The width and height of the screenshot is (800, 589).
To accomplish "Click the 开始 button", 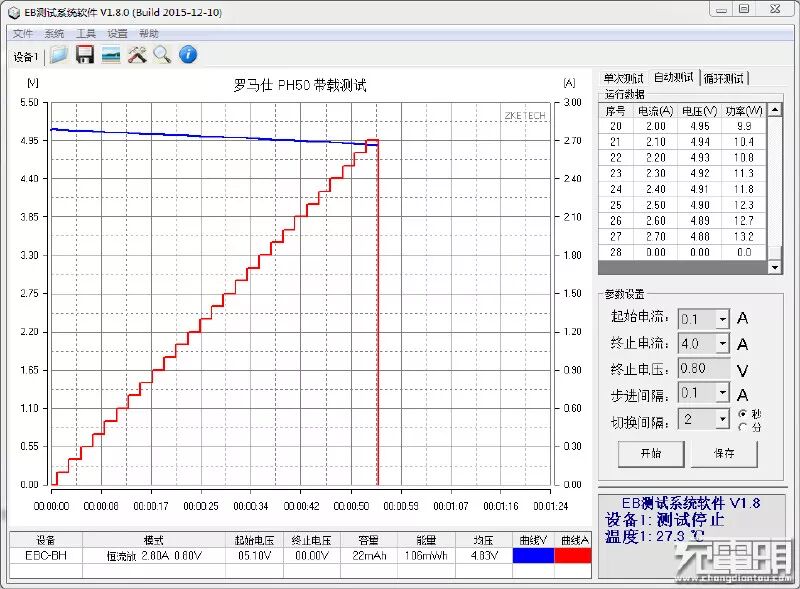I will (x=651, y=453).
